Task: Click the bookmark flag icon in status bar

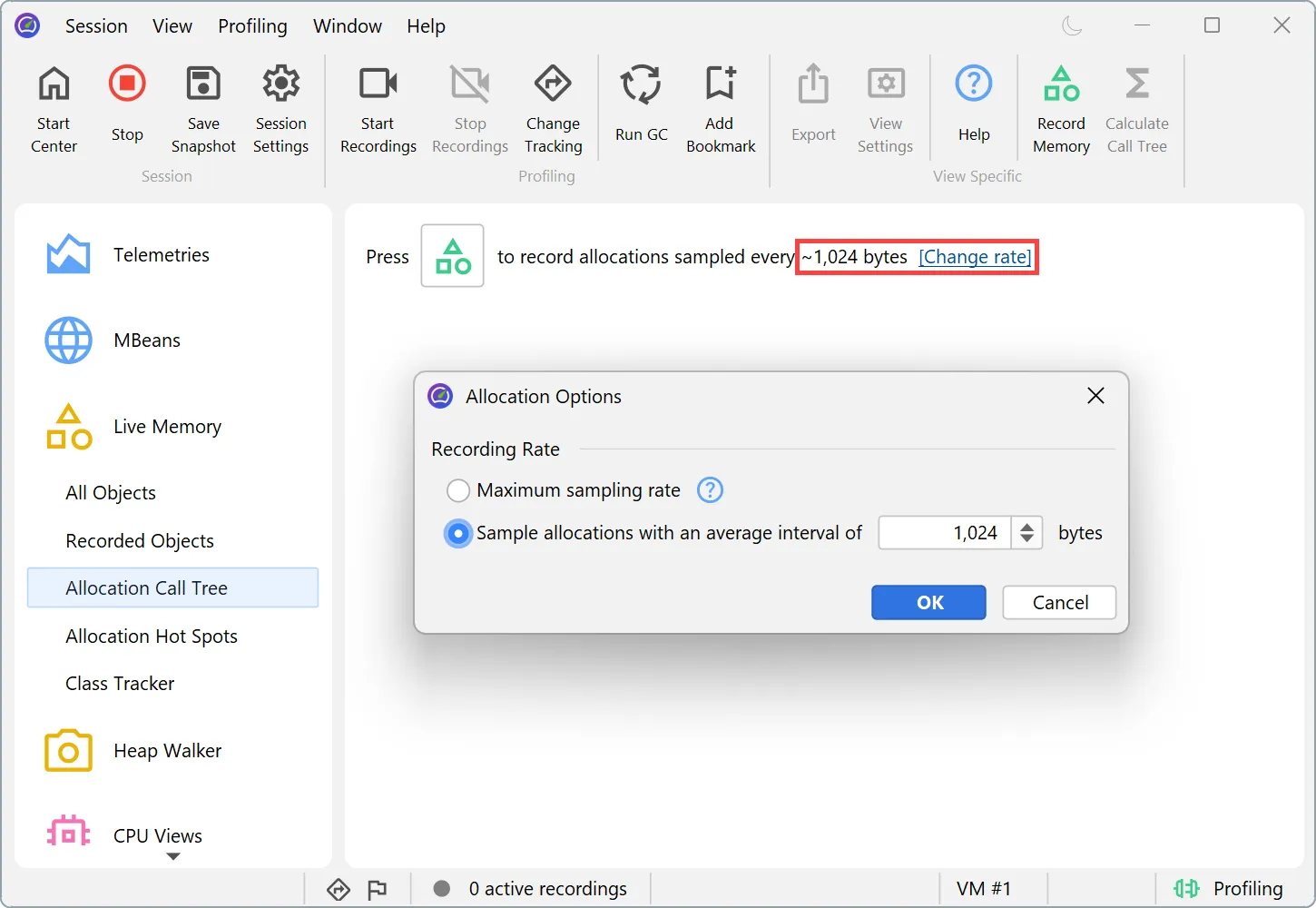Action: pyautogui.click(x=377, y=889)
